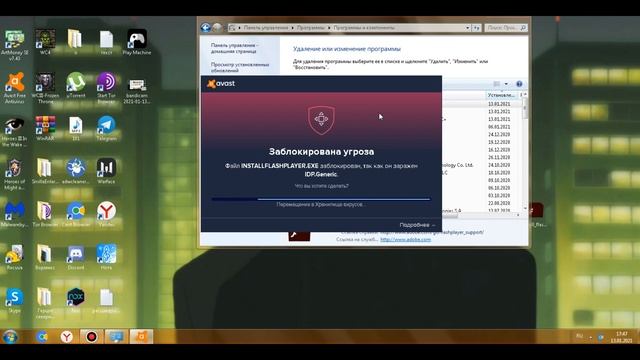
Task: Open Start Tor Browser shortcut
Action: coord(106,88)
